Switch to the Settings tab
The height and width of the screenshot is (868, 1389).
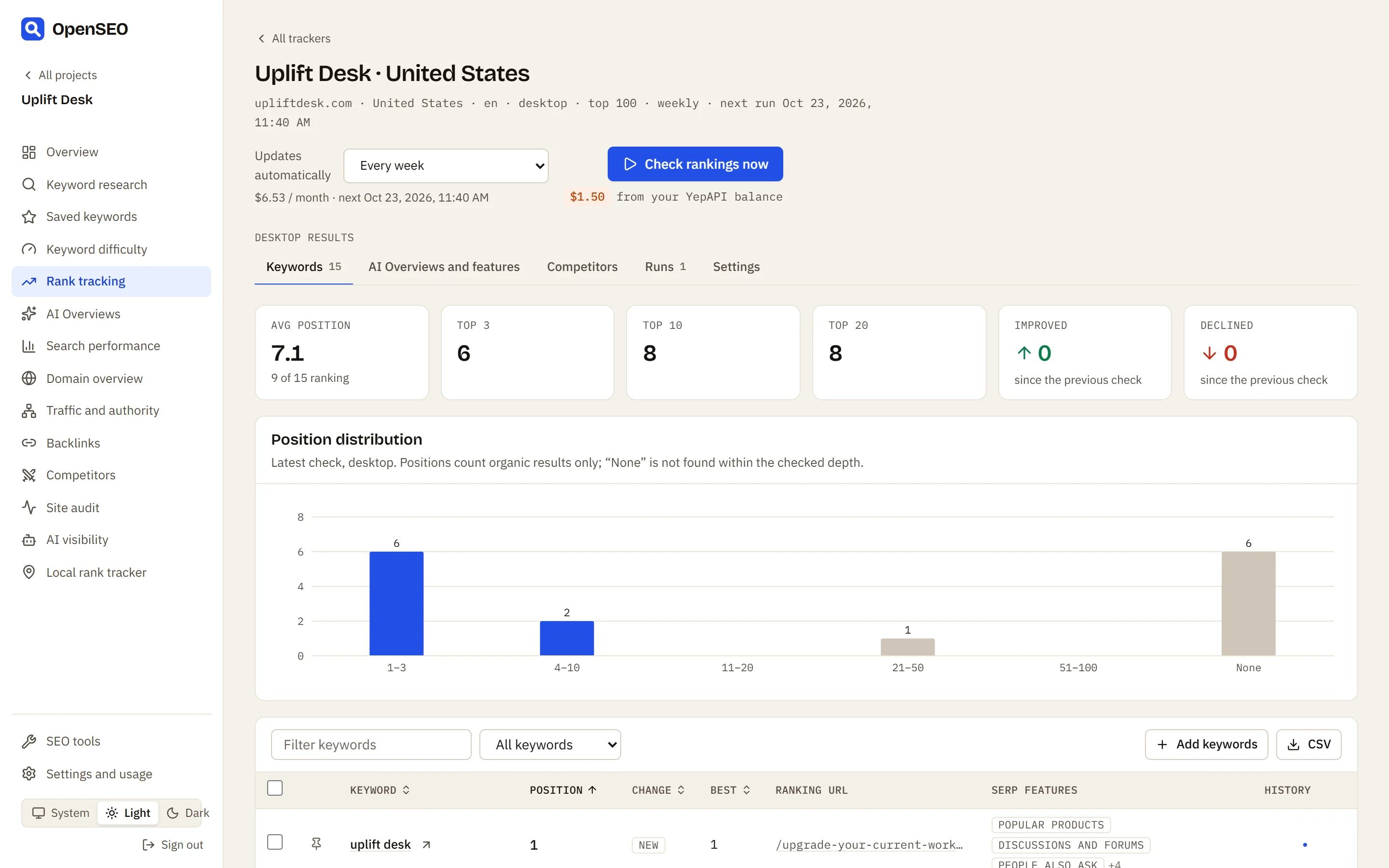coord(736,266)
